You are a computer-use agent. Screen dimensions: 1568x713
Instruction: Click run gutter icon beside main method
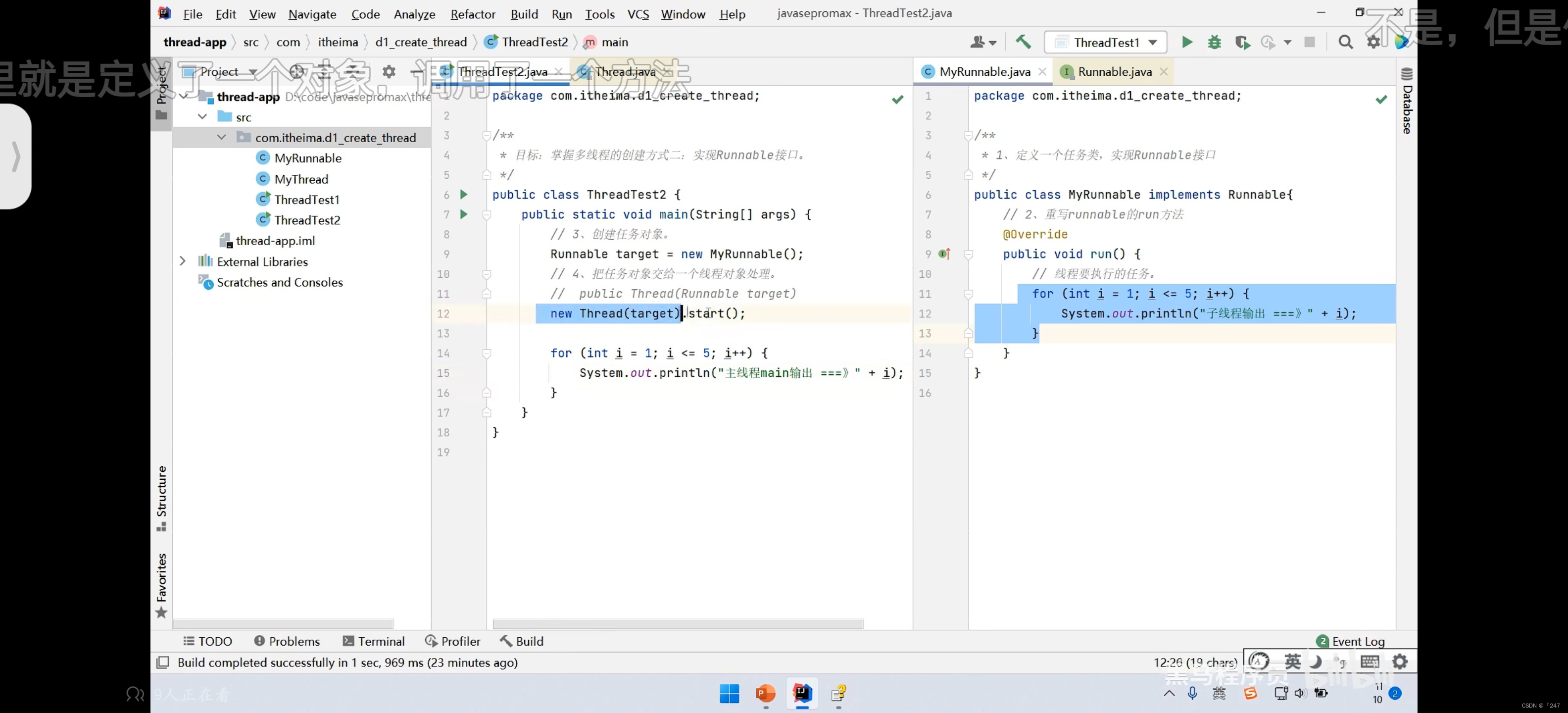tap(464, 214)
